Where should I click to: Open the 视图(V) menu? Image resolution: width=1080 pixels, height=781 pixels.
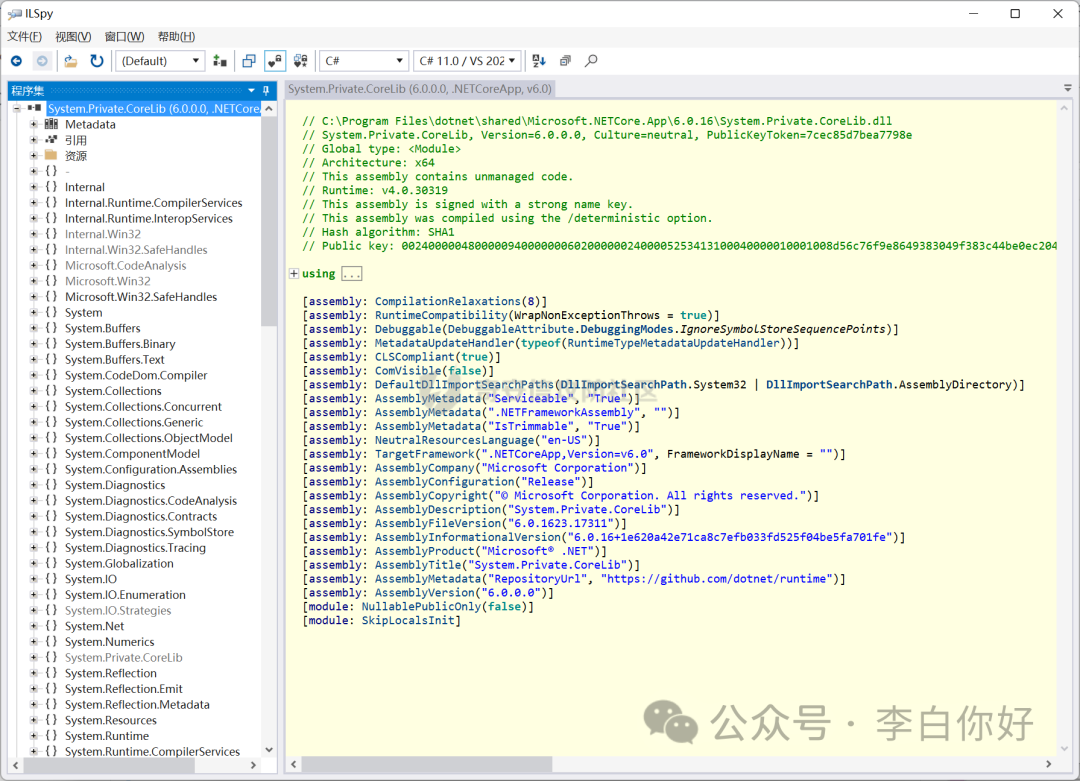tap(73, 37)
